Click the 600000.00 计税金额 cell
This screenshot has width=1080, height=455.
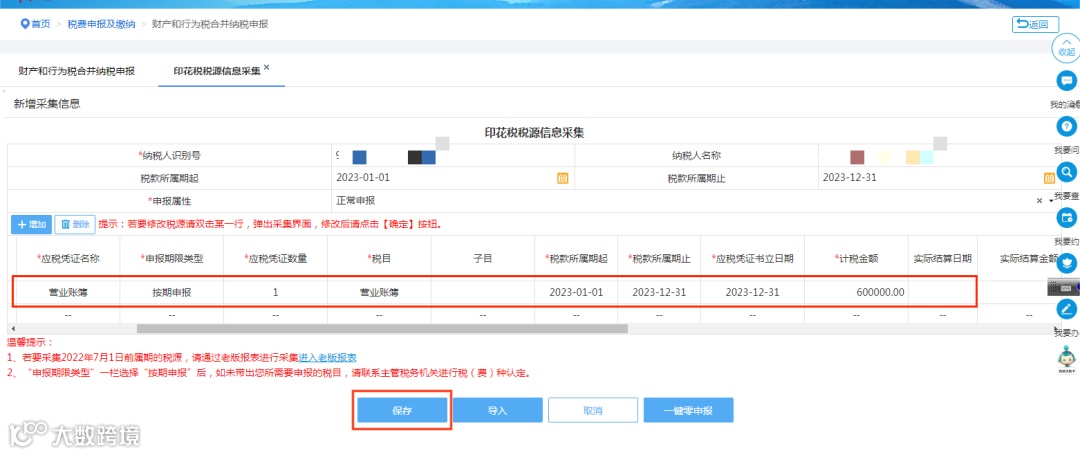pyautogui.click(x=856, y=292)
